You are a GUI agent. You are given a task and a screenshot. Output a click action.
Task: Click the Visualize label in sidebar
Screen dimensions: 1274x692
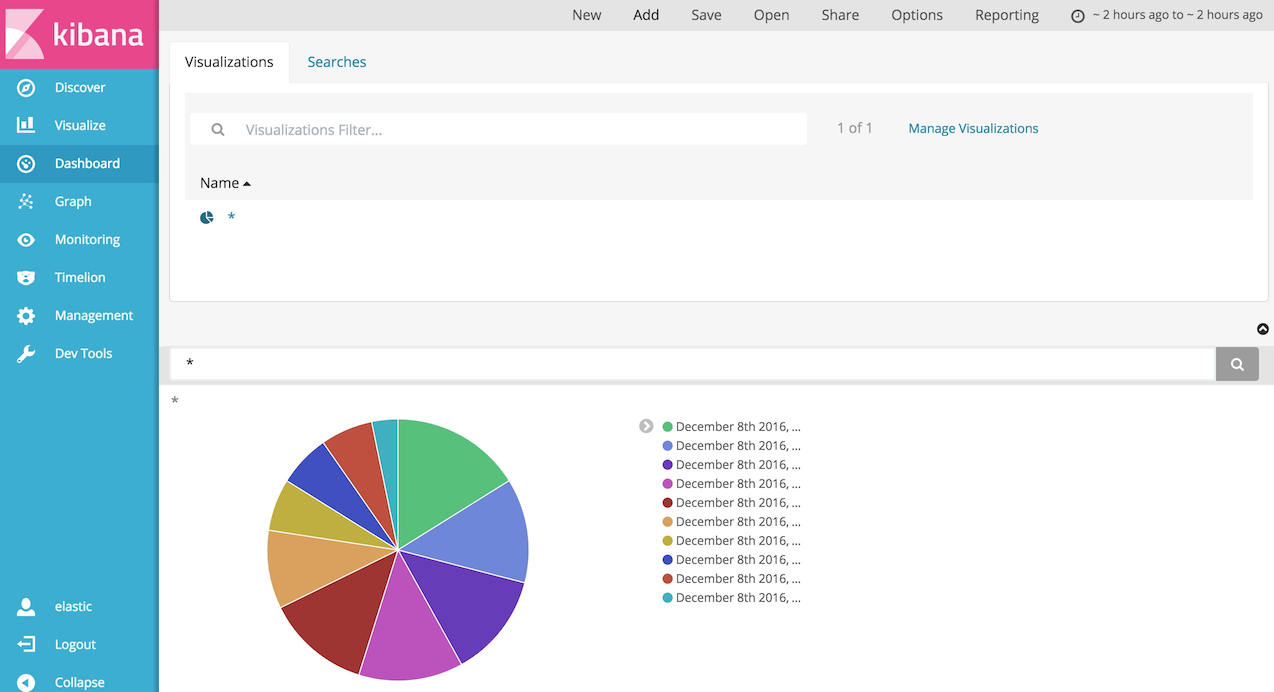click(80, 126)
